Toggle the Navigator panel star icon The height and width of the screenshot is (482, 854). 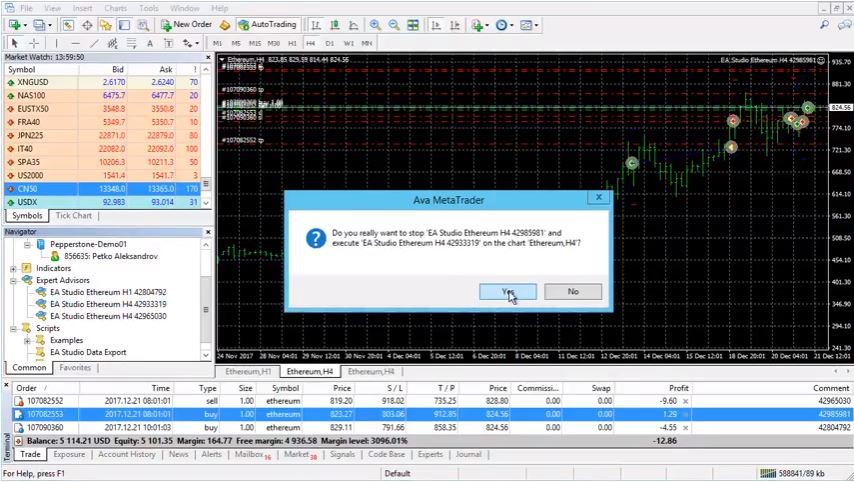[106, 25]
